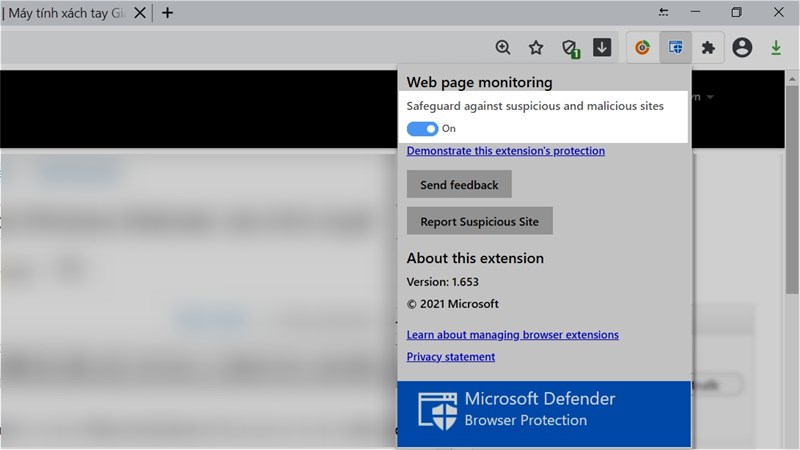Open the user profile avatar icon

[742, 47]
